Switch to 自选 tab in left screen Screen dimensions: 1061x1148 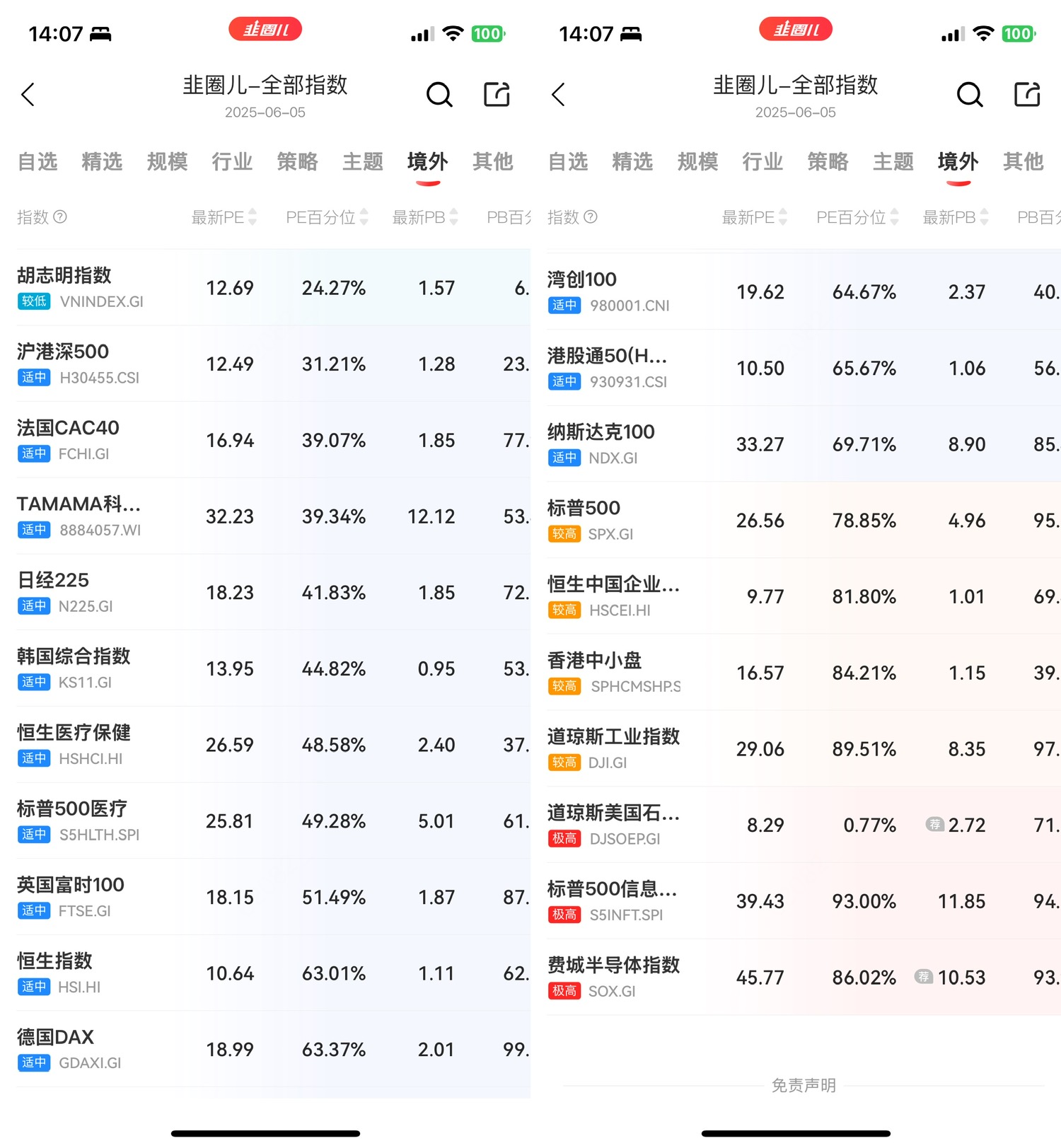pyautogui.click(x=37, y=161)
